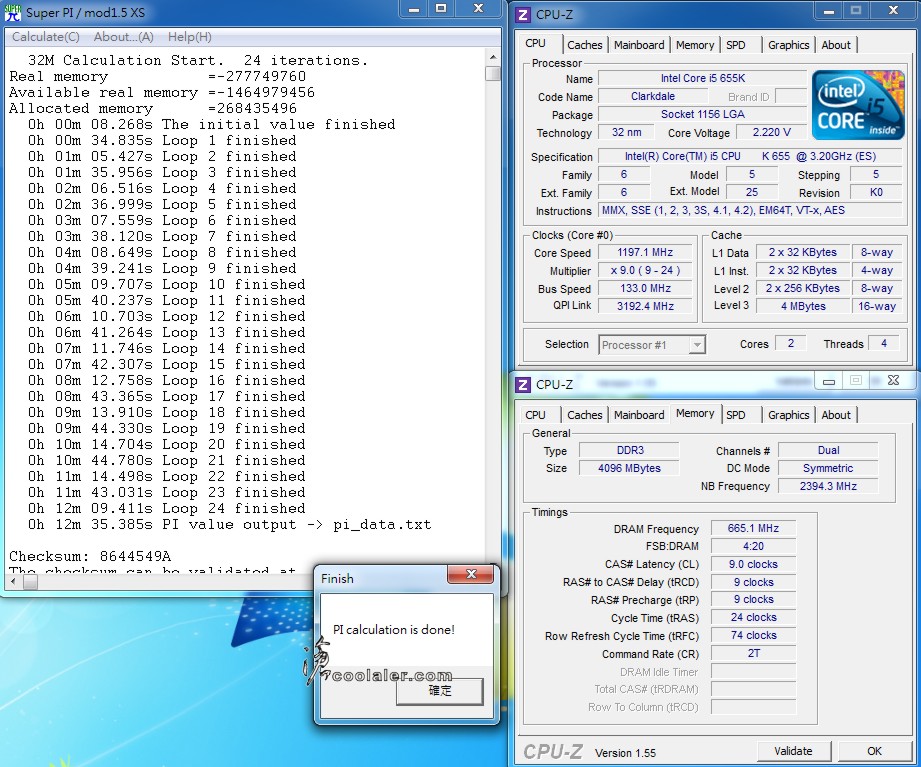
Task: Click the Super PI title bar icon
Action: [12, 12]
